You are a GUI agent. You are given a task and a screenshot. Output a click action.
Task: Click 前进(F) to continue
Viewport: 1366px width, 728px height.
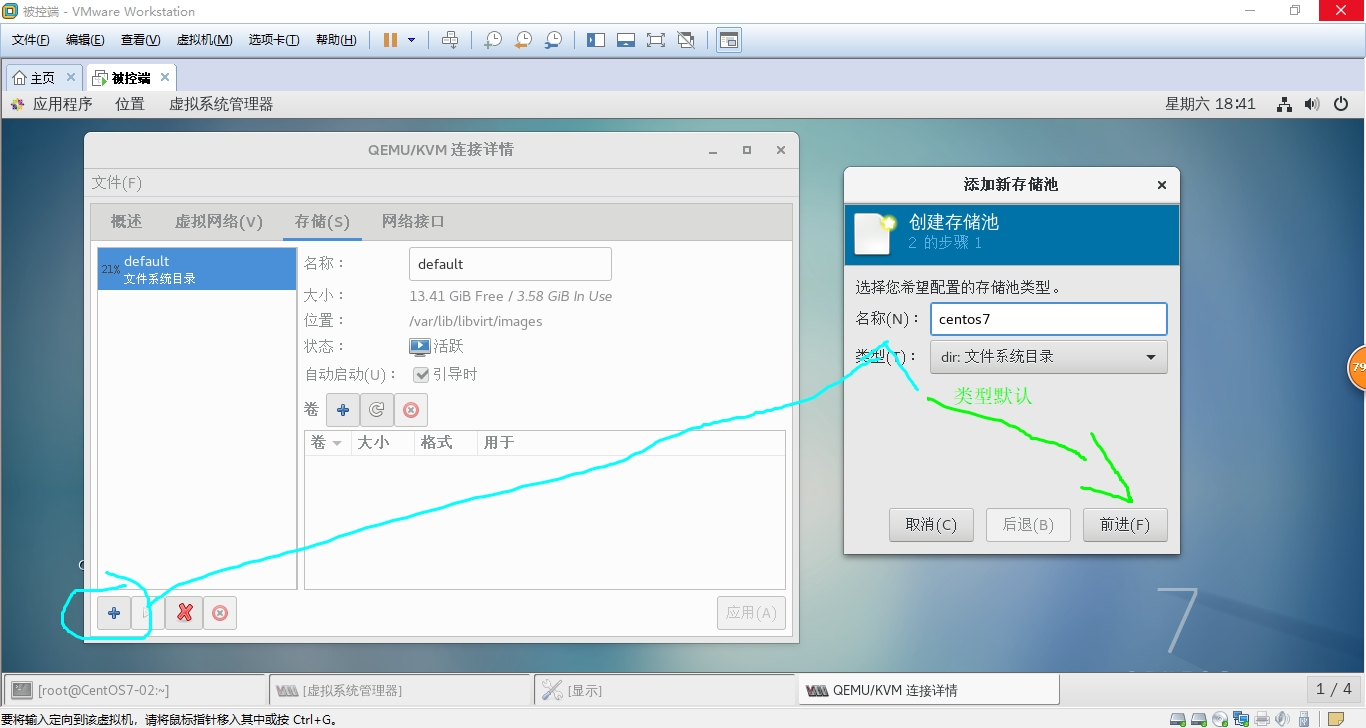pyautogui.click(x=1125, y=525)
